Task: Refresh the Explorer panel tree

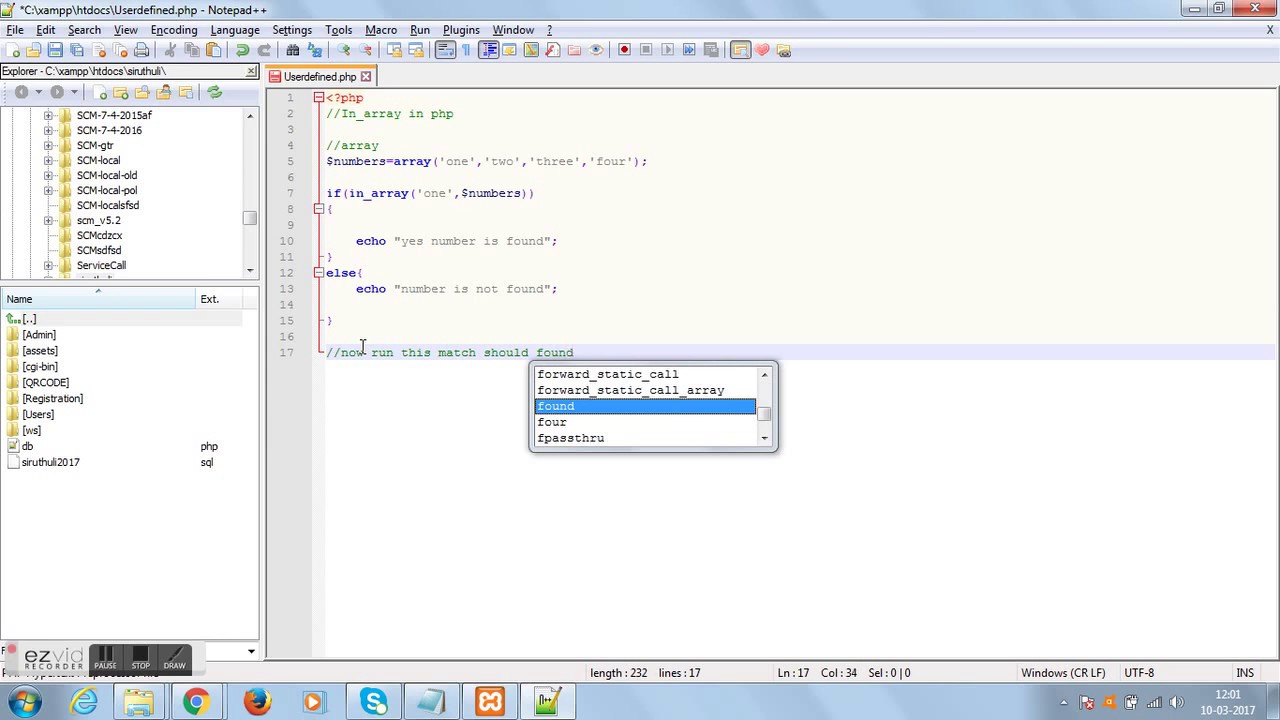Action: tap(214, 92)
